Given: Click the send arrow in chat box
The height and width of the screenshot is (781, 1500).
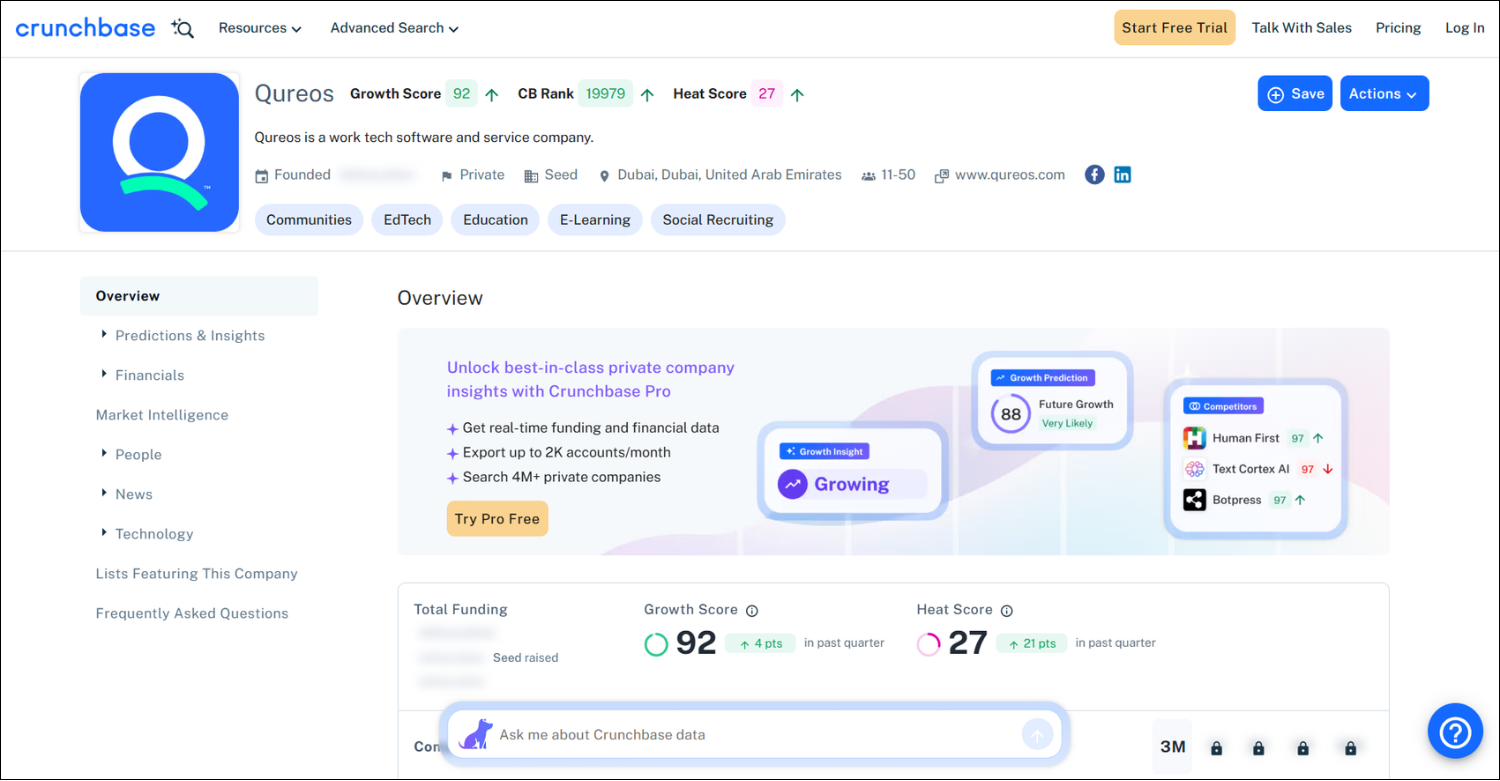Looking at the screenshot, I should (x=1037, y=735).
